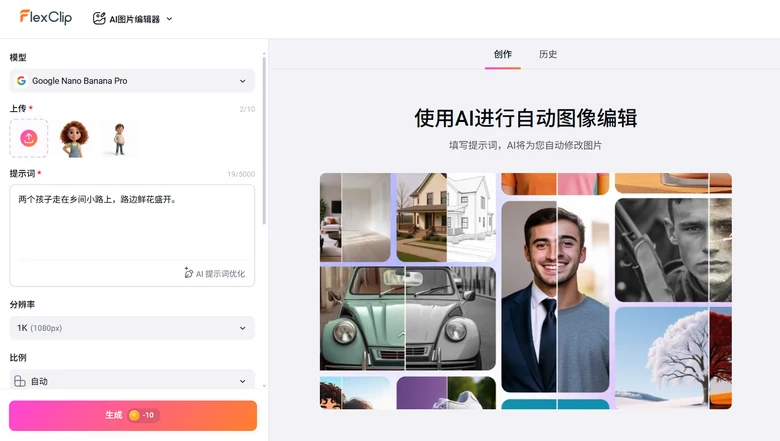Viewport: 780px width, 441px height.
Task: Click the white sneaker example image
Action: [446, 393]
